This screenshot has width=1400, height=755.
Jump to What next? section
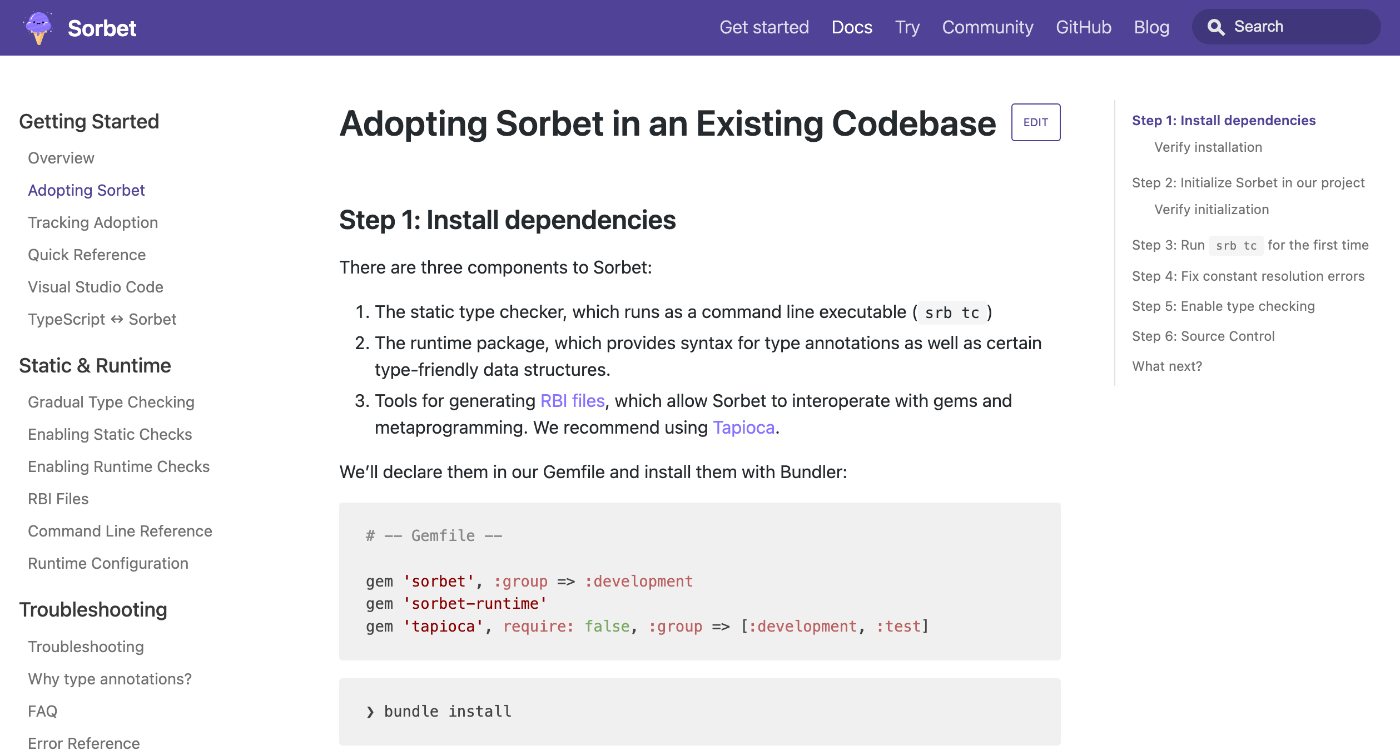pyautogui.click(x=1167, y=366)
